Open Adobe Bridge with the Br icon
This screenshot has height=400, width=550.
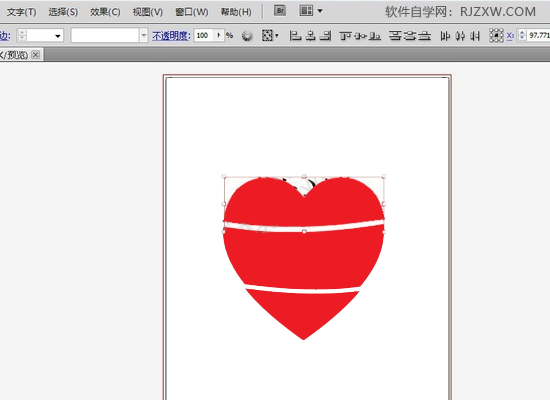[280, 11]
